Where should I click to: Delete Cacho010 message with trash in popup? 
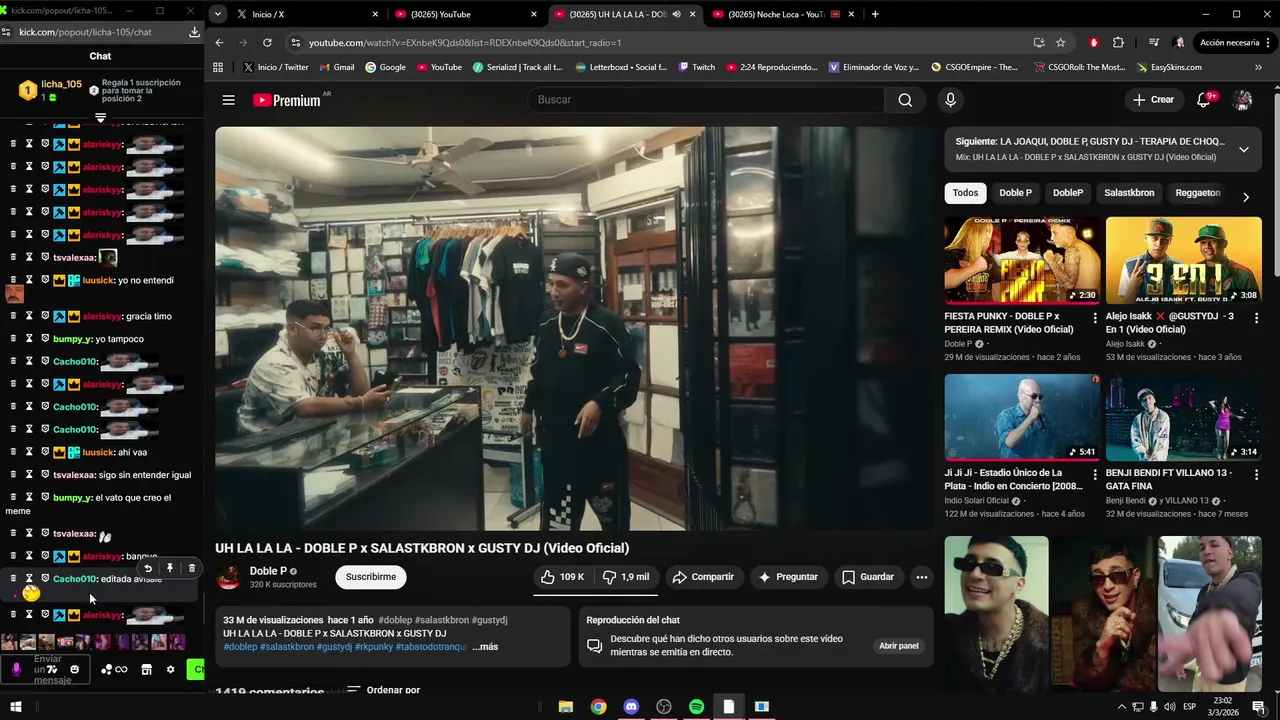[x=192, y=568]
